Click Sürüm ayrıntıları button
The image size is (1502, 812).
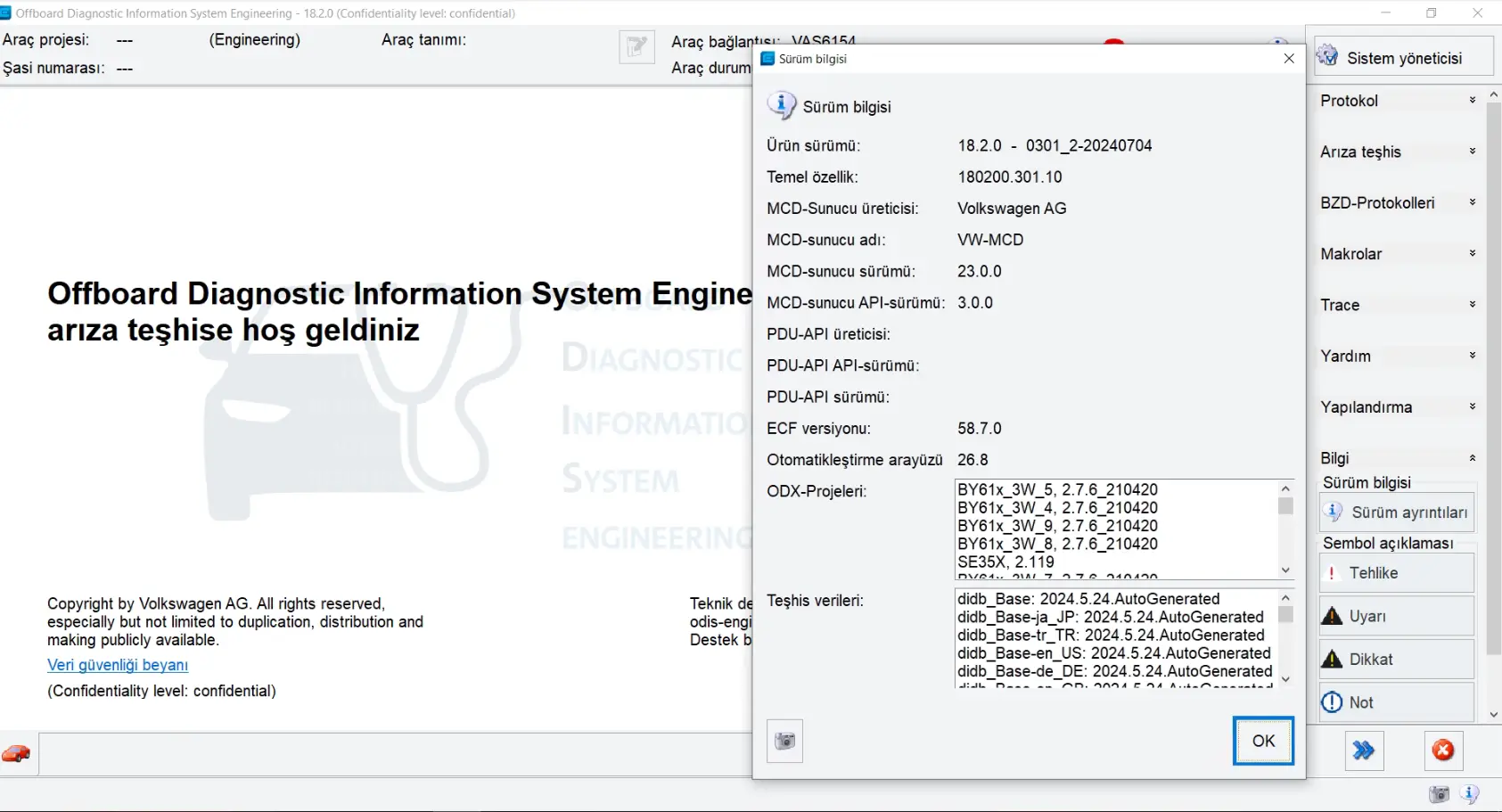point(1396,513)
